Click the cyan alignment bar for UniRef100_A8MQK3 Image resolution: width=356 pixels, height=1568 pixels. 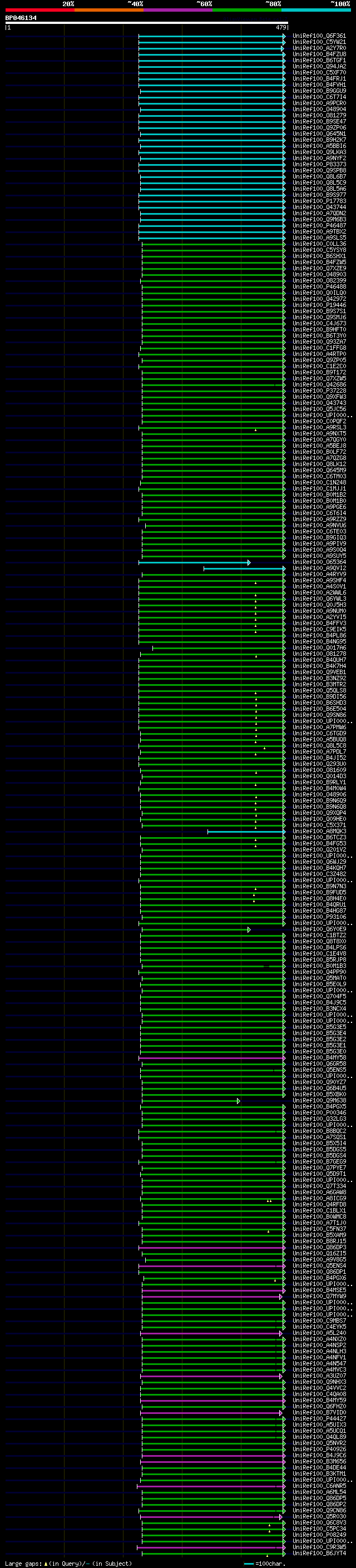246,832
